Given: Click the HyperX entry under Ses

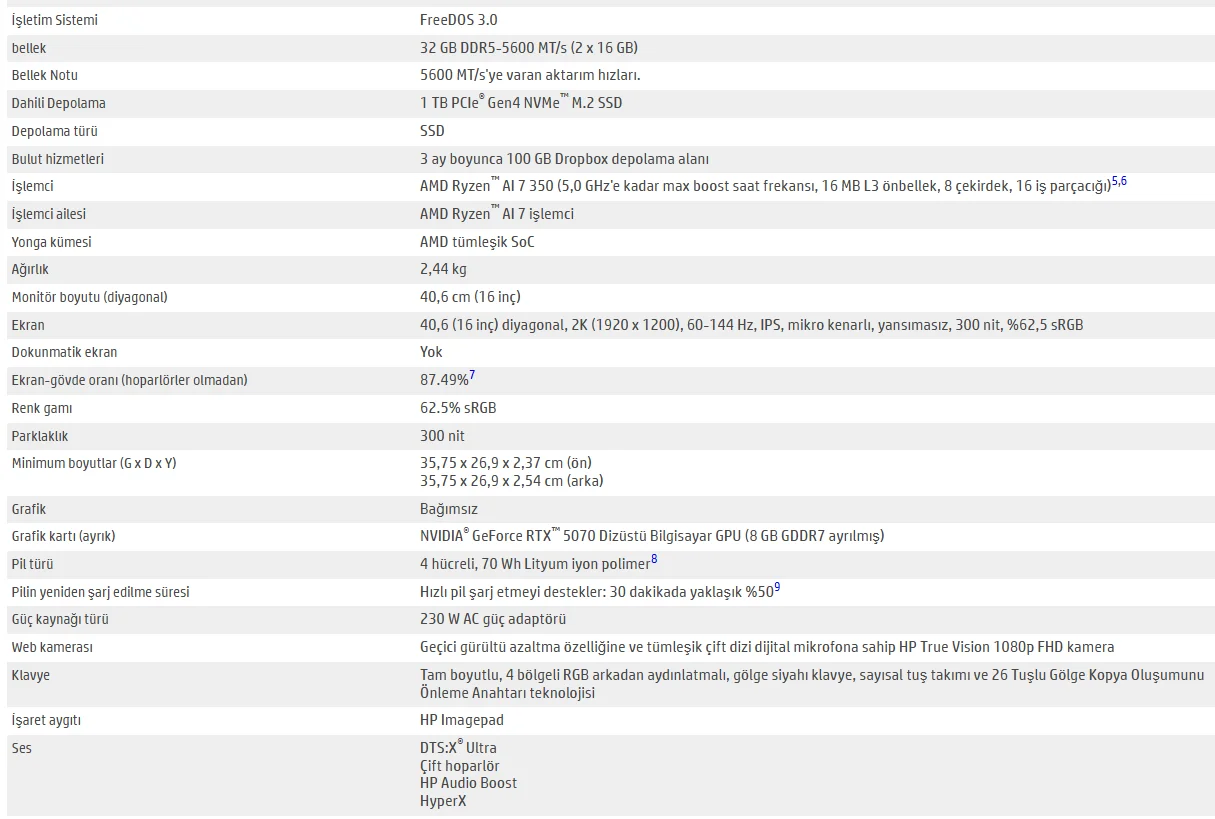Looking at the screenshot, I should click(443, 801).
